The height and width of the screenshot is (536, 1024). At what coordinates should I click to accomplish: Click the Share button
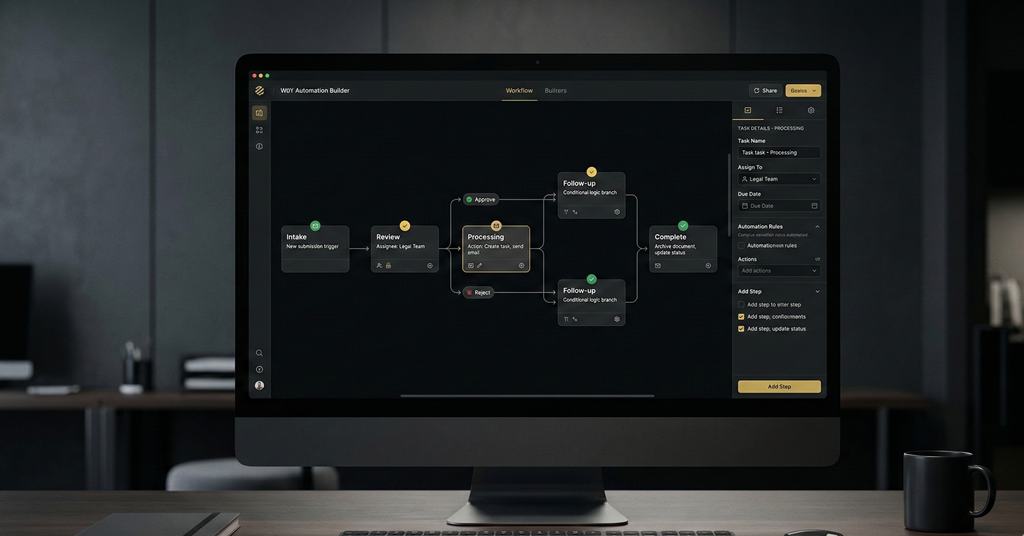[x=765, y=91]
